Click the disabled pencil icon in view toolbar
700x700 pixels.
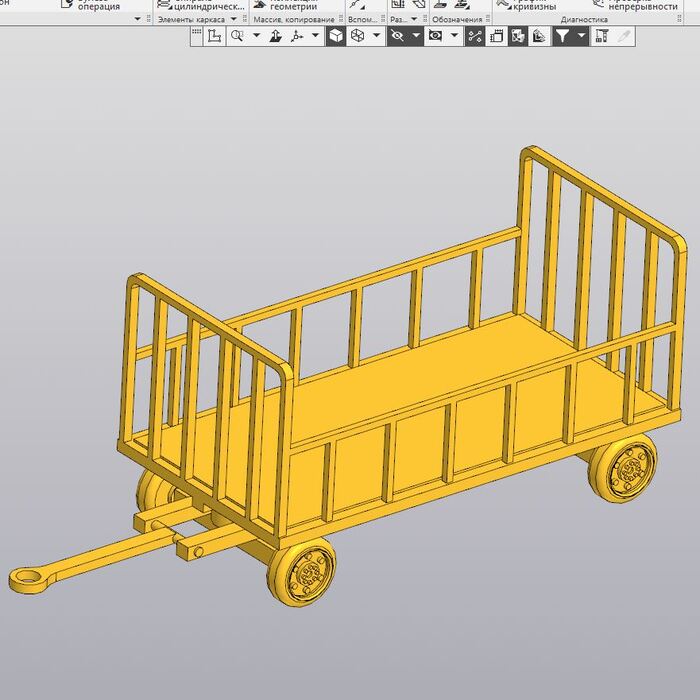[x=624, y=36]
